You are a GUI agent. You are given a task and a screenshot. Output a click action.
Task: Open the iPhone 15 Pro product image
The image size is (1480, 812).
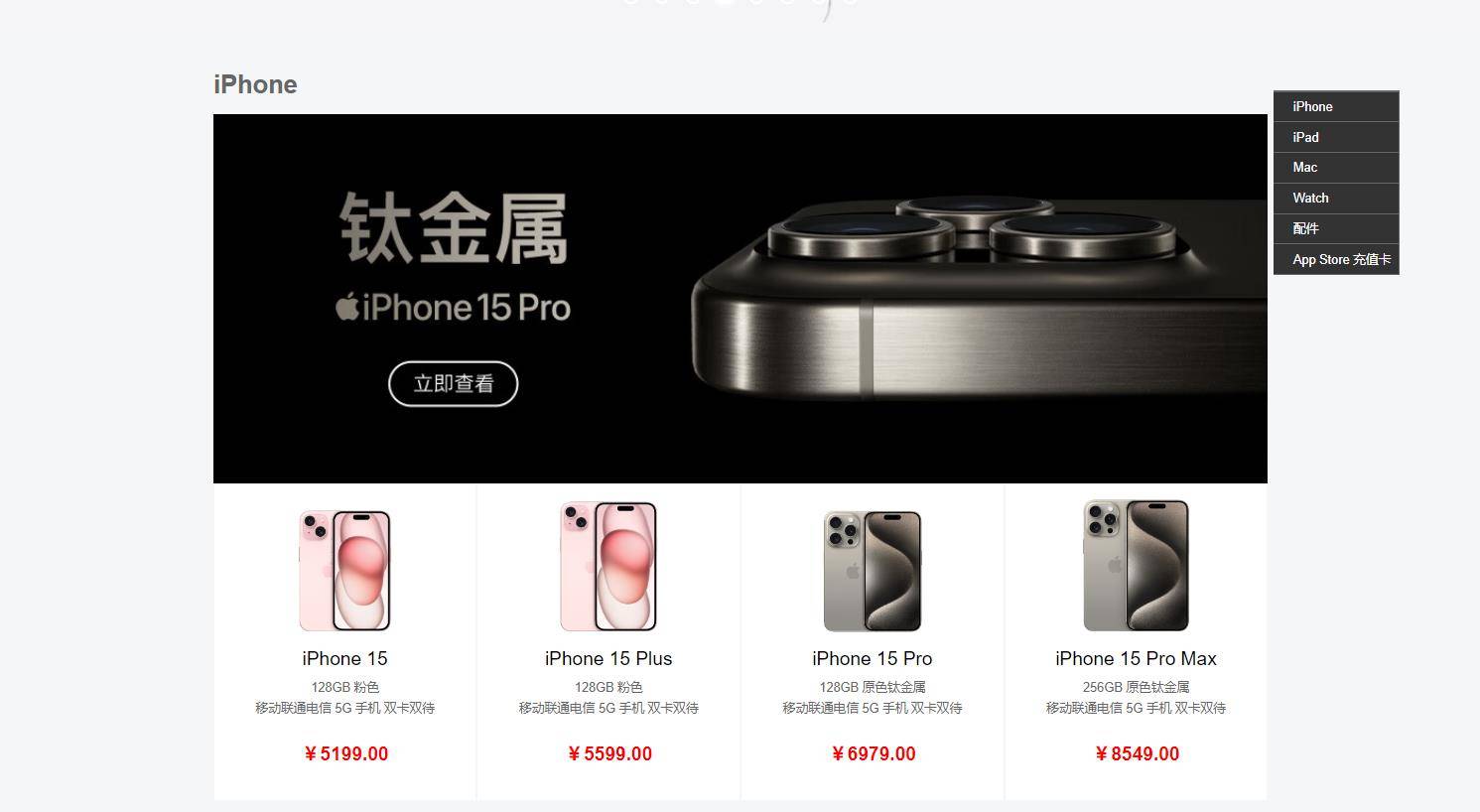873,570
